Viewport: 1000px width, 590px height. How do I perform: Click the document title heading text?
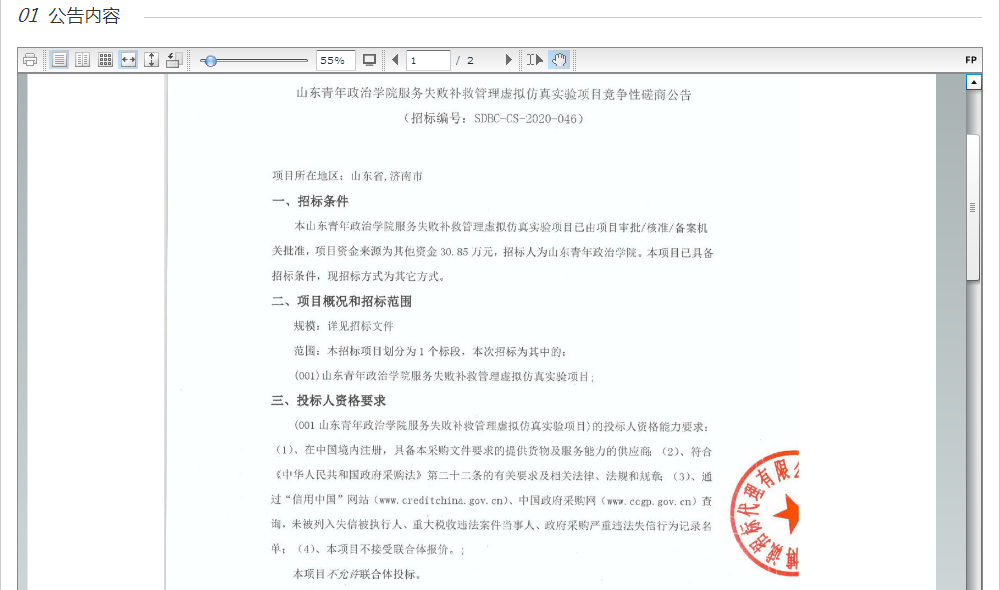pyautogui.click(x=494, y=95)
